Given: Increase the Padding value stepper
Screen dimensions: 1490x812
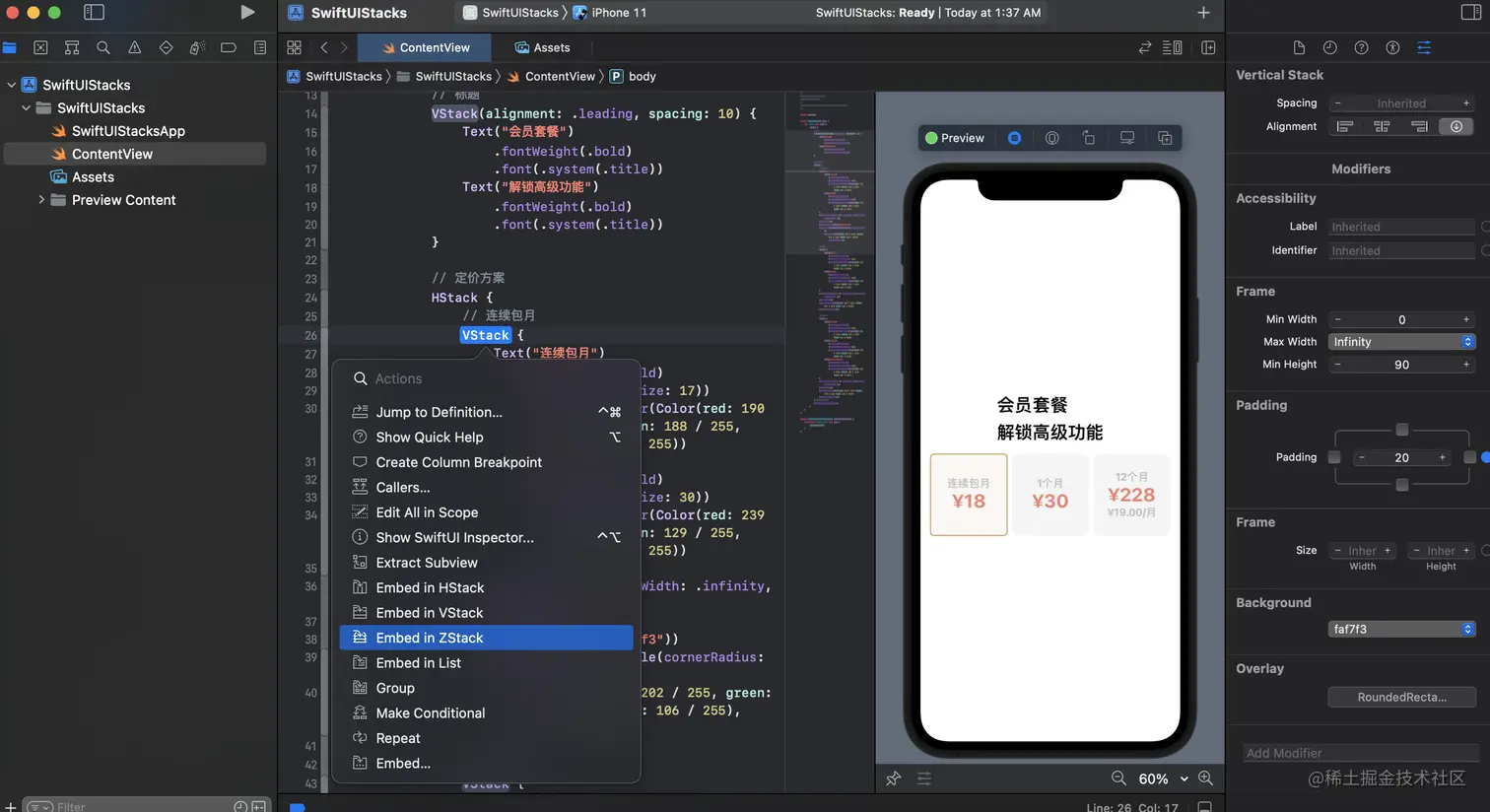Looking at the screenshot, I should 1443,457.
